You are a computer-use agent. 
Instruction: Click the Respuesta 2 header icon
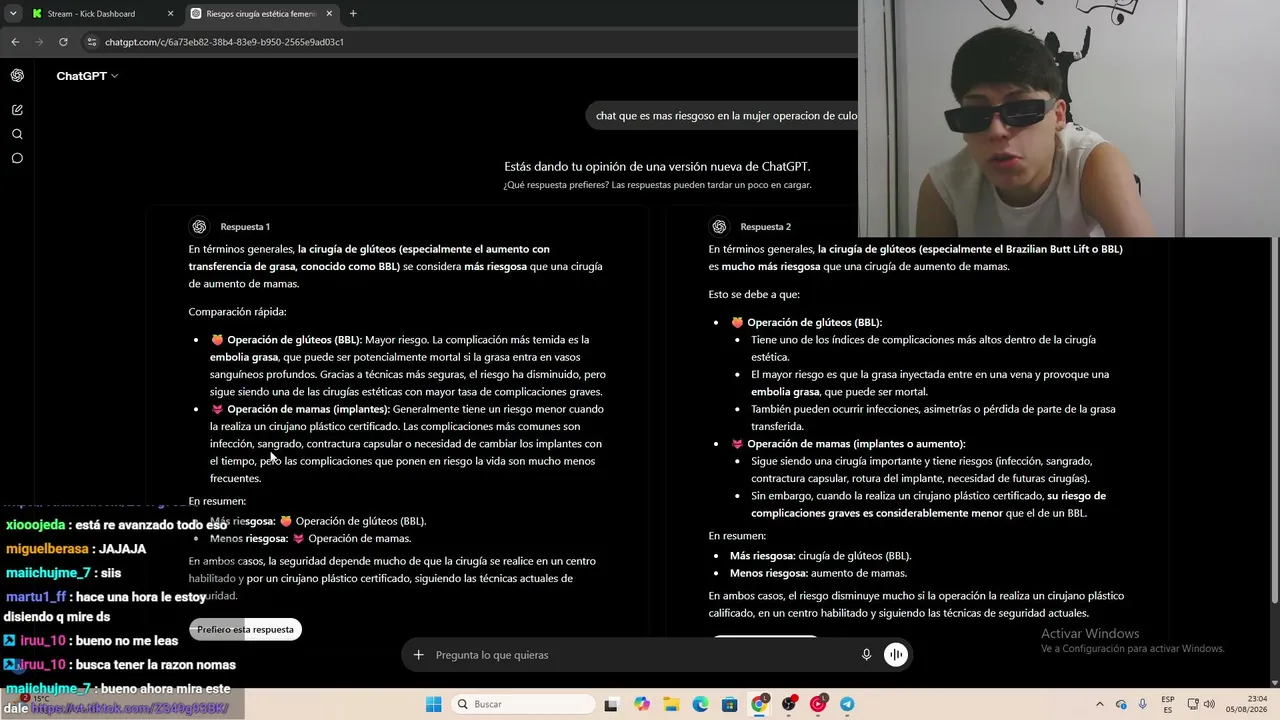[718, 227]
